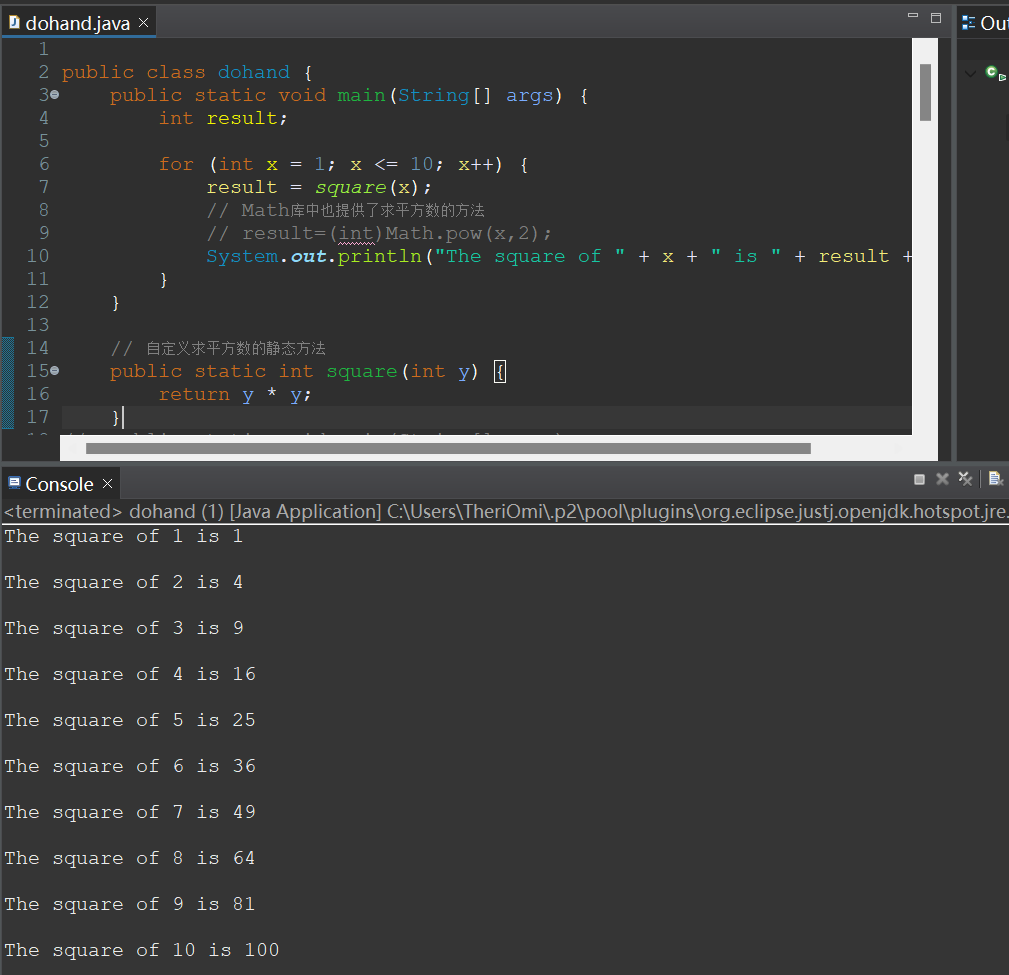Click the highlighted opening brace on line 15
Viewport: 1009px width, 975px height.
(499, 371)
